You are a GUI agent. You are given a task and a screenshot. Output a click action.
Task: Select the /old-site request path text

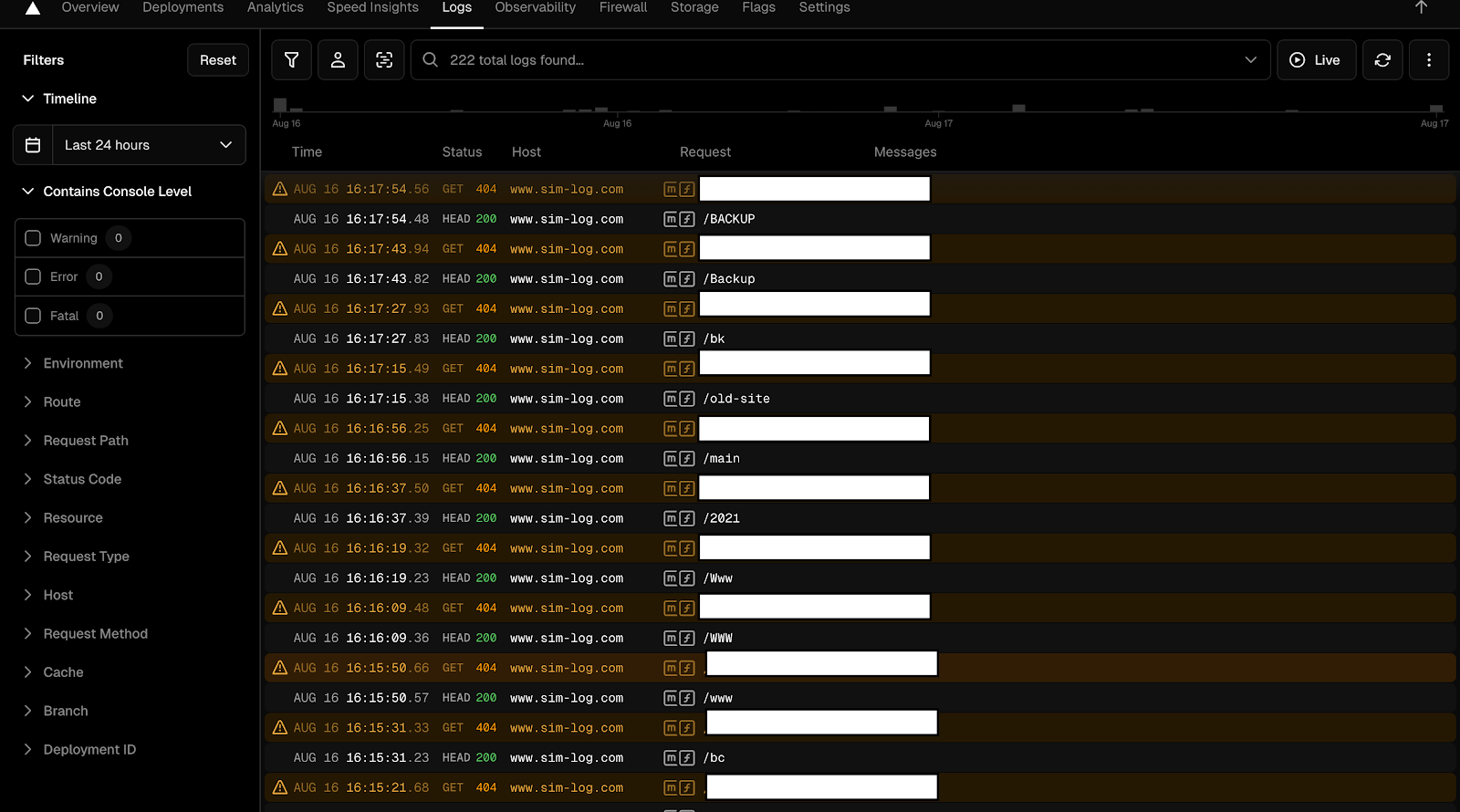coord(736,399)
